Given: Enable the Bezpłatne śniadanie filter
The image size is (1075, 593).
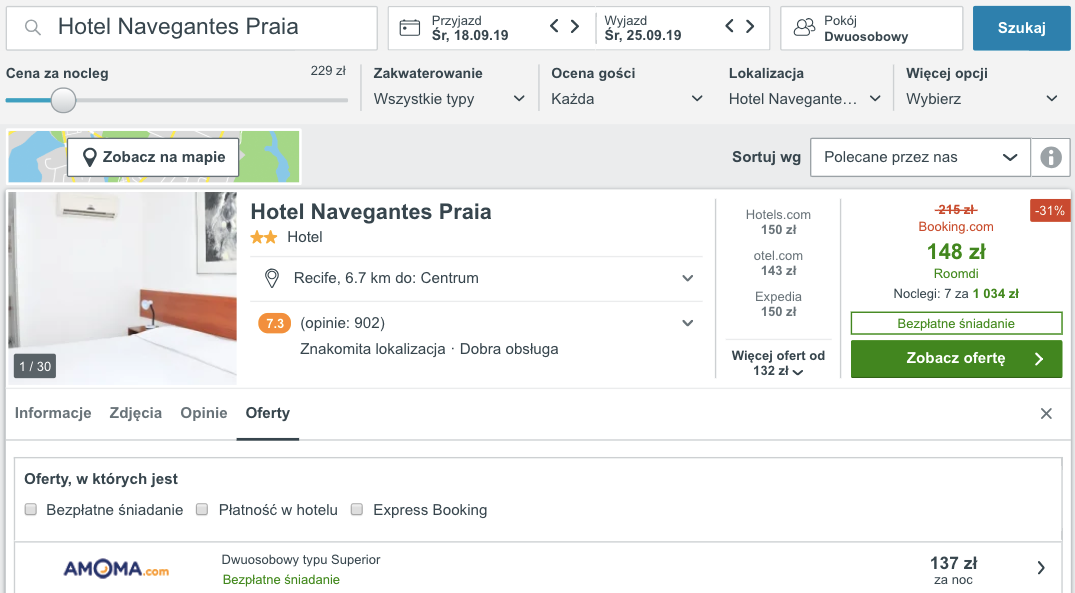Looking at the screenshot, I should click(x=30, y=510).
